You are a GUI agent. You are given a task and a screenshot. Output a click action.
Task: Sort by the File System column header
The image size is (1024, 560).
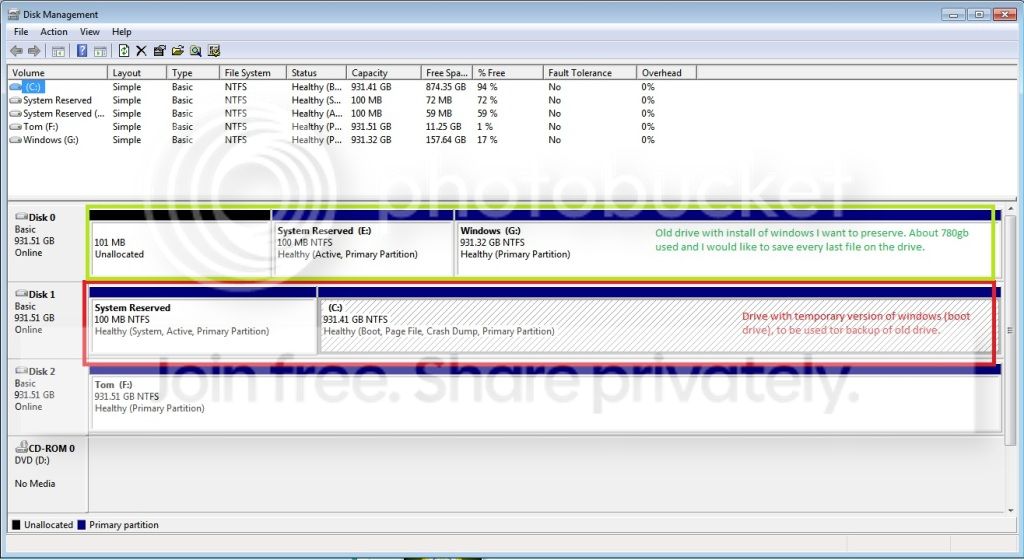252,72
